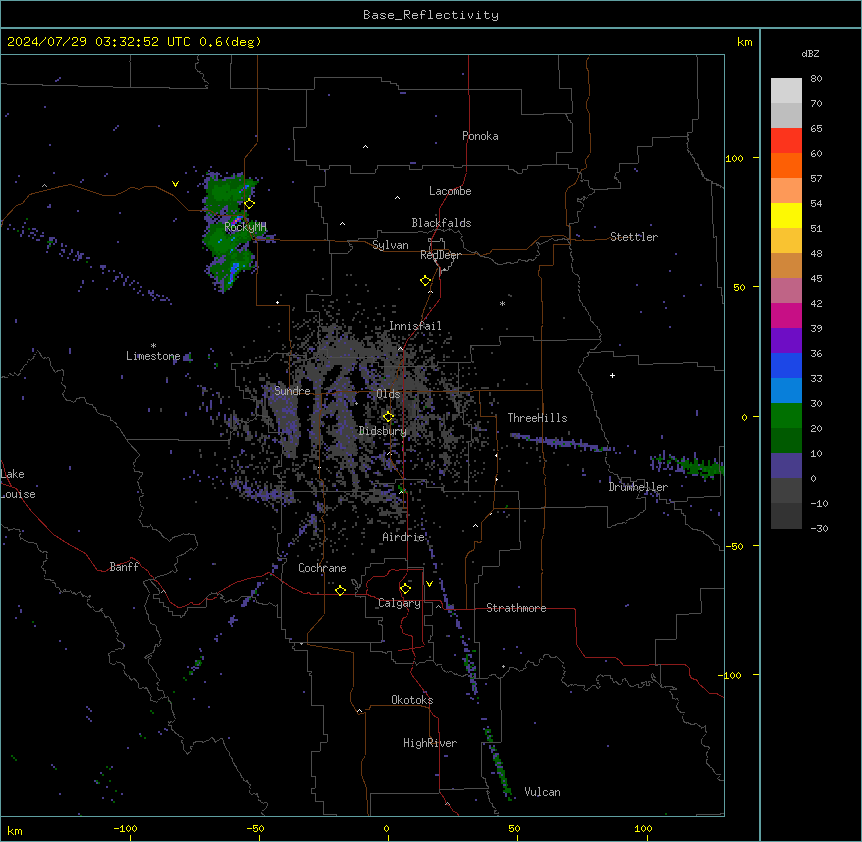Click the Strathmore label
The height and width of the screenshot is (842, 862).
[x=516, y=608]
